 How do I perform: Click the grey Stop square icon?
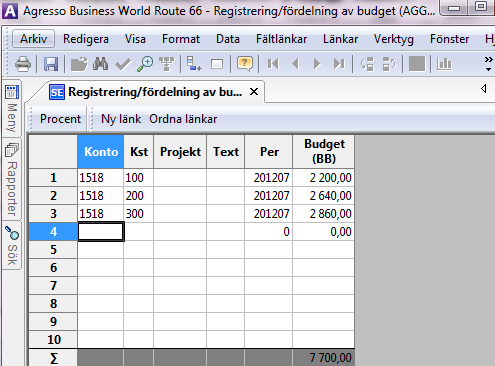(417, 64)
